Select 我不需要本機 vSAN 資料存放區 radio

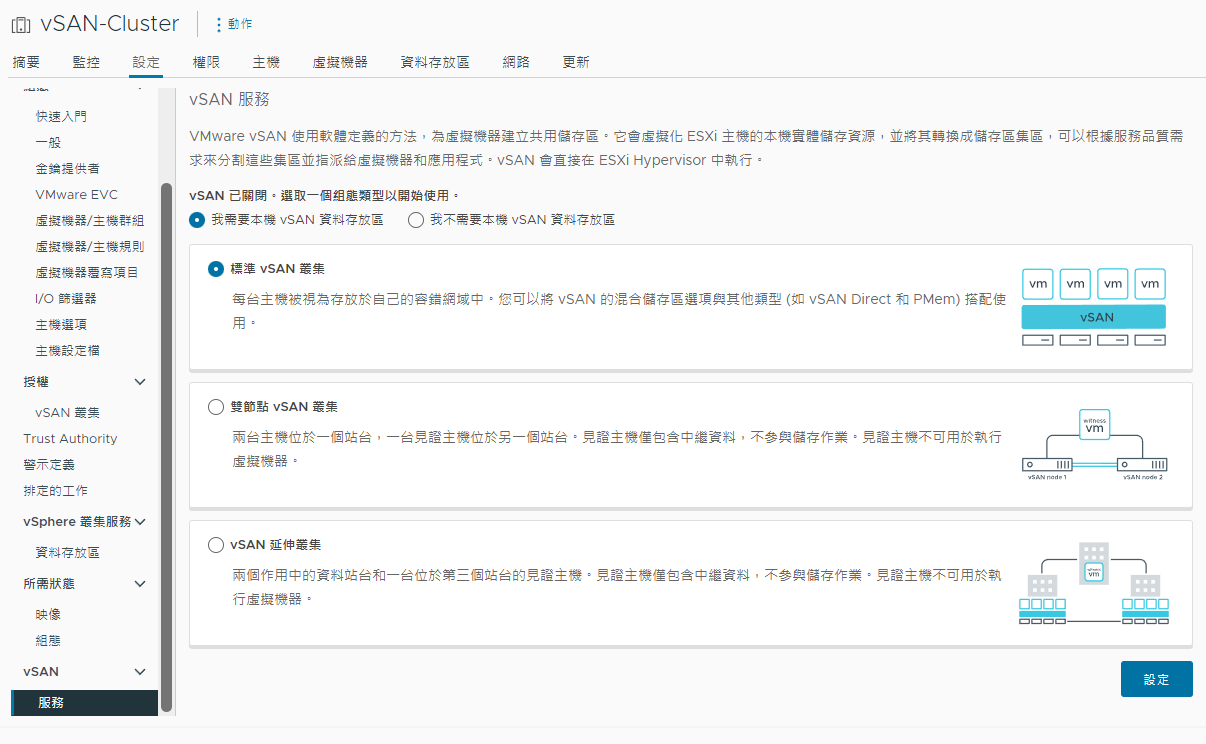point(416,220)
